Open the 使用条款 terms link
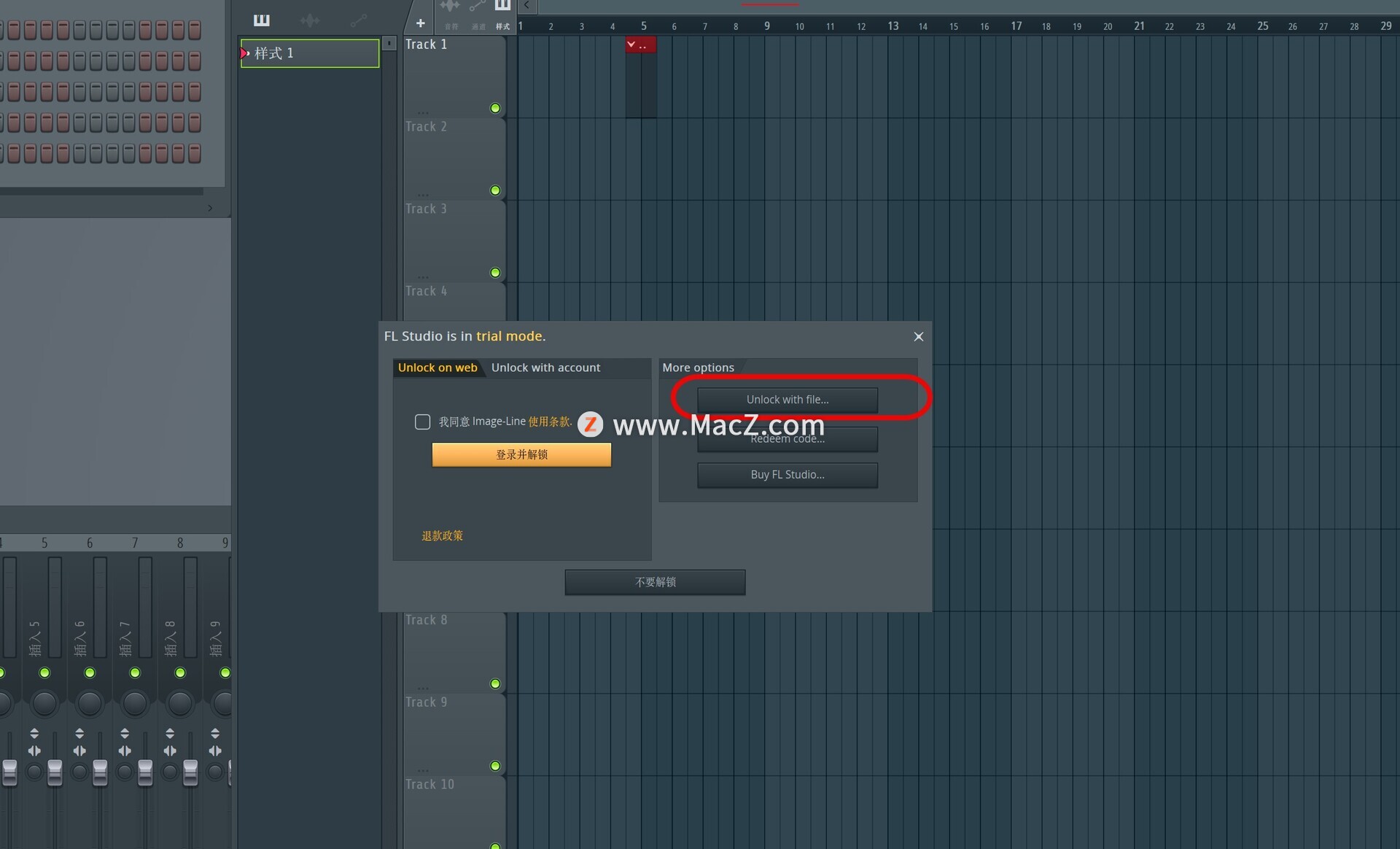This screenshot has width=1400, height=849. [x=550, y=422]
